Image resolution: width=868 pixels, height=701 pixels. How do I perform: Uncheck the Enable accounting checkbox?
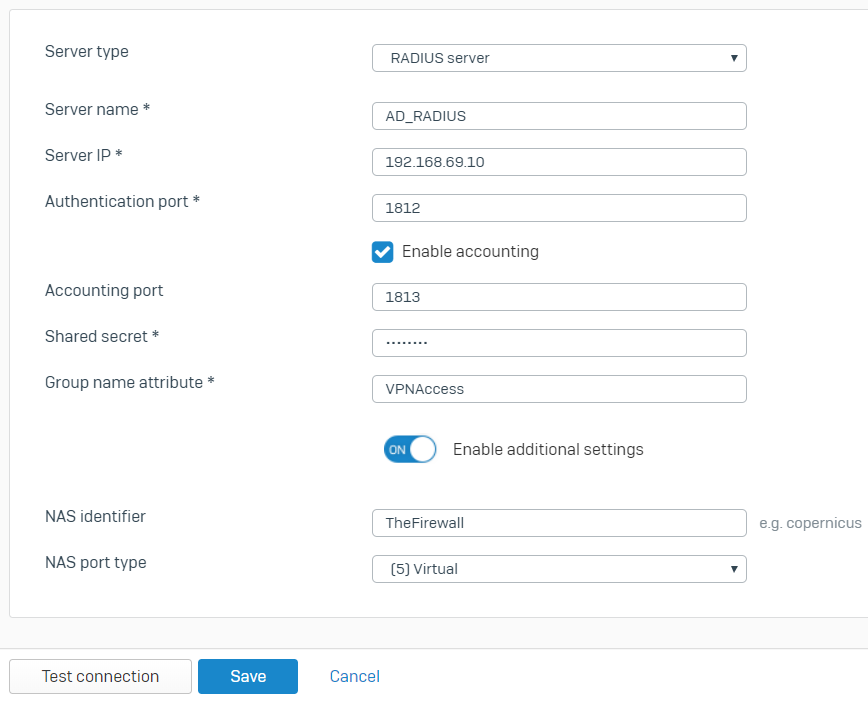(x=382, y=252)
